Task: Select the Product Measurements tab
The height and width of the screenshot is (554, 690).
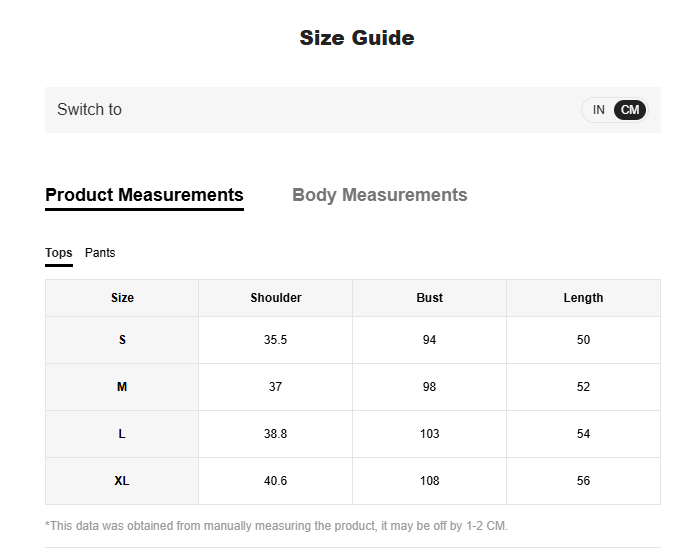Action: [144, 195]
